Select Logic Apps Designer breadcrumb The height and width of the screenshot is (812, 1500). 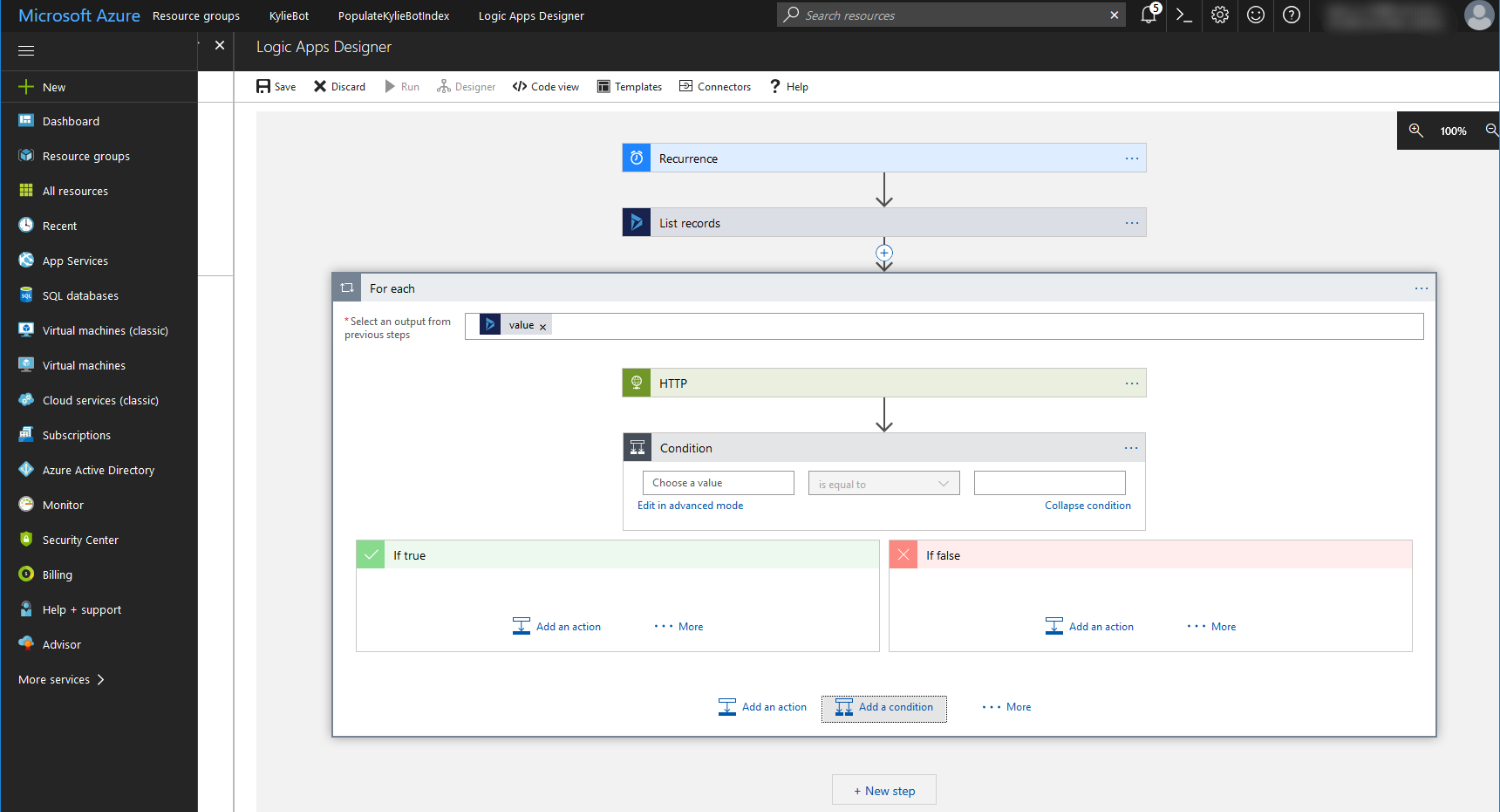(x=531, y=16)
